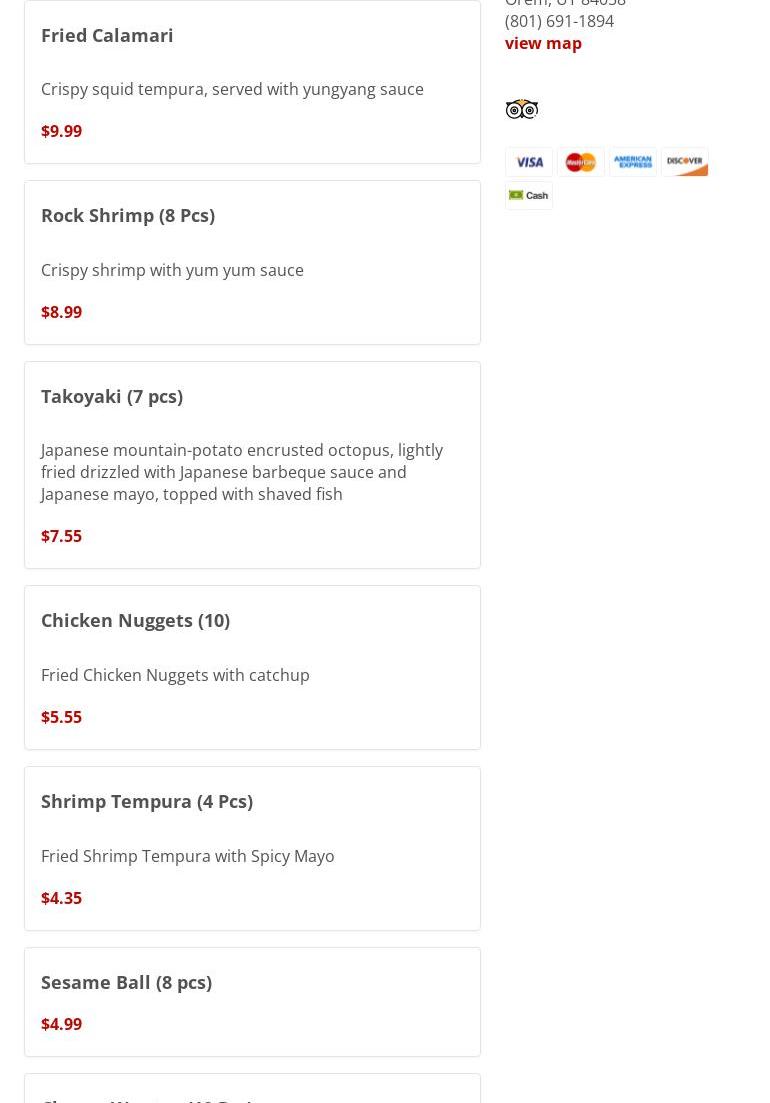Select Rock Shrimp (8 Pcs) item
This screenshot has width=770, height=1103.
coord(128,215)
